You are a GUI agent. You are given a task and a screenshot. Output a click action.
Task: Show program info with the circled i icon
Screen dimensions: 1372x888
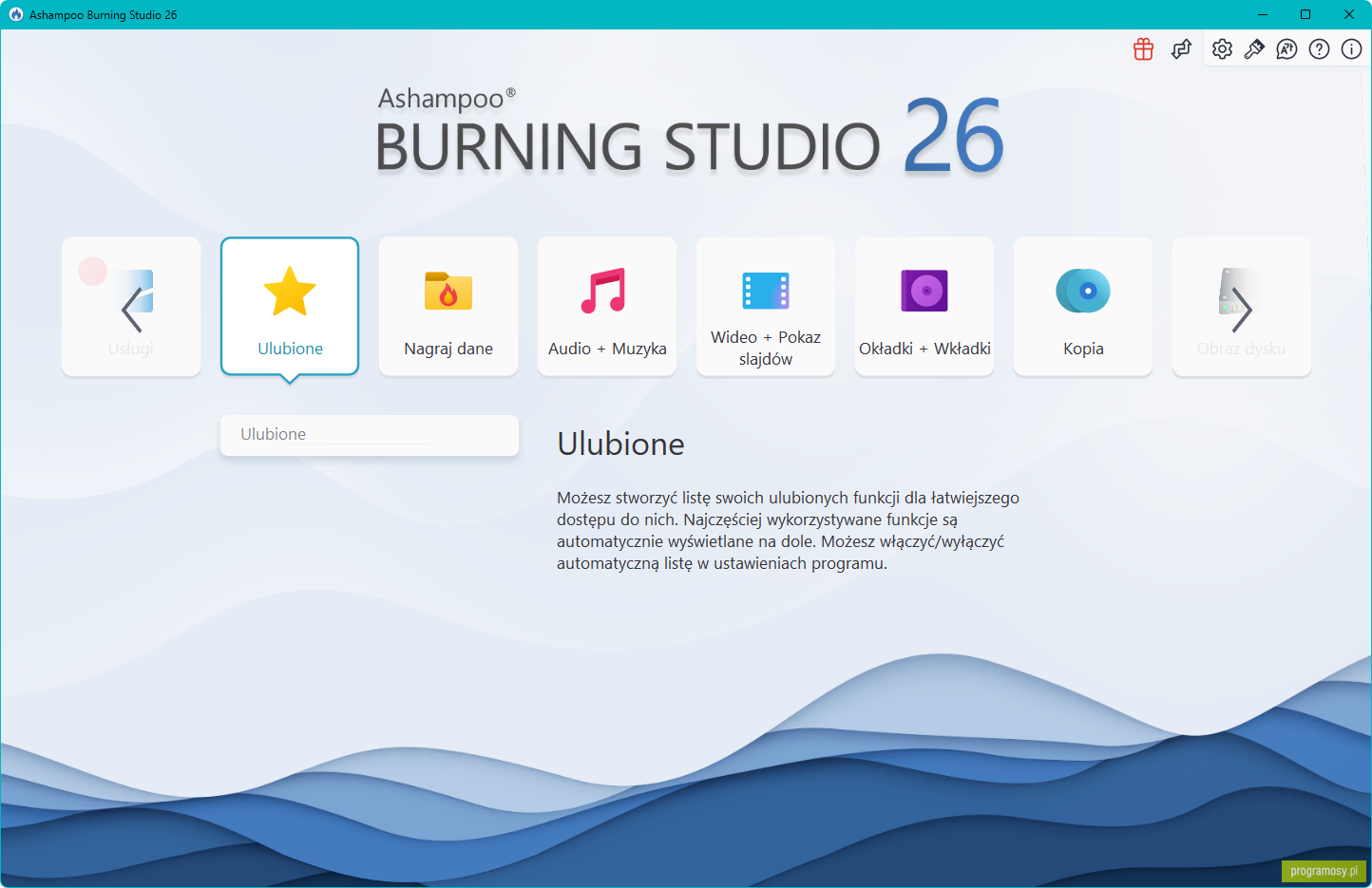[1351, 49]
